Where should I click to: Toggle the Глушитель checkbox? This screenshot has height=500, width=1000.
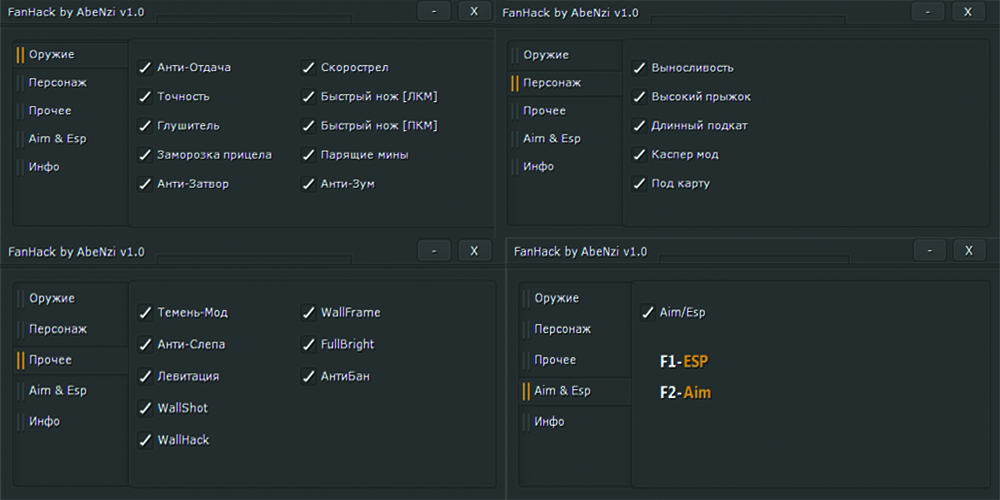point(145,126)
